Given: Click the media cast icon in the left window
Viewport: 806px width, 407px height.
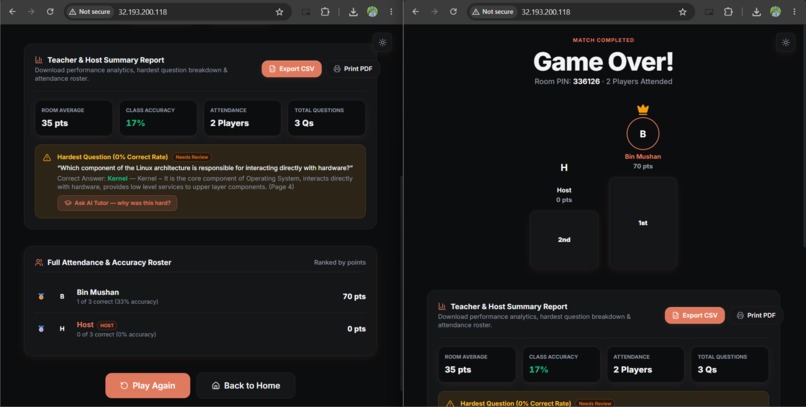Looking at the screenshot, I should point(306,11).
